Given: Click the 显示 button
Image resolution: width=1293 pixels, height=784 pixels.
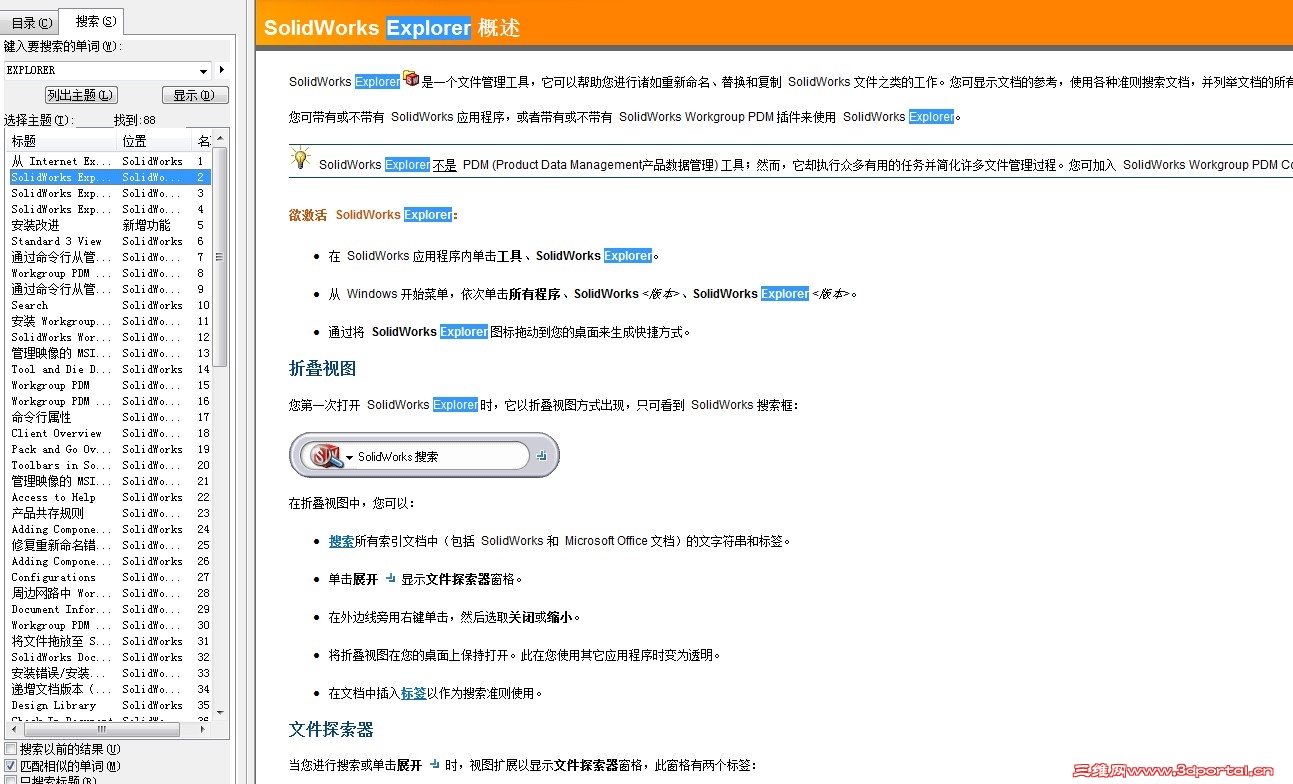Looking at the screenshot, I should click(194, 95).
